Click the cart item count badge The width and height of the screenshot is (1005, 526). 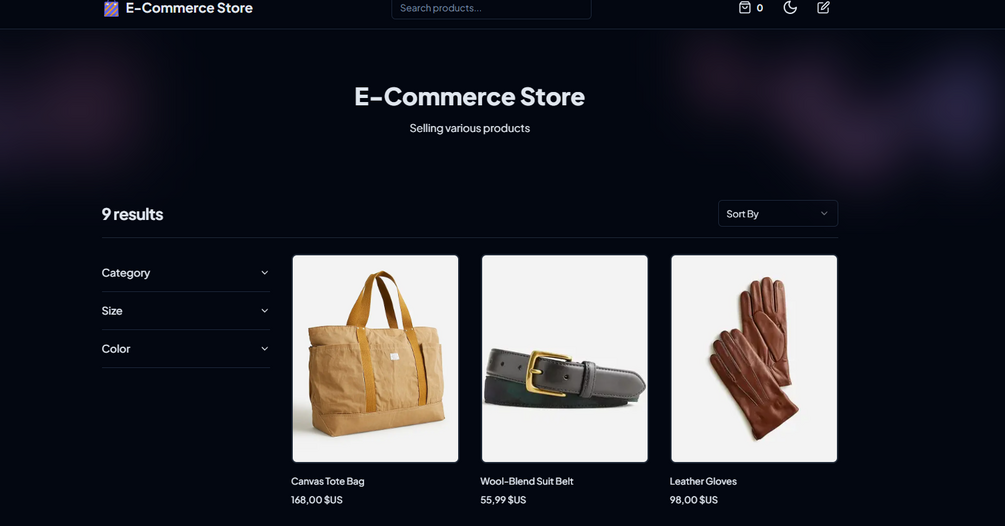(760, 8)
